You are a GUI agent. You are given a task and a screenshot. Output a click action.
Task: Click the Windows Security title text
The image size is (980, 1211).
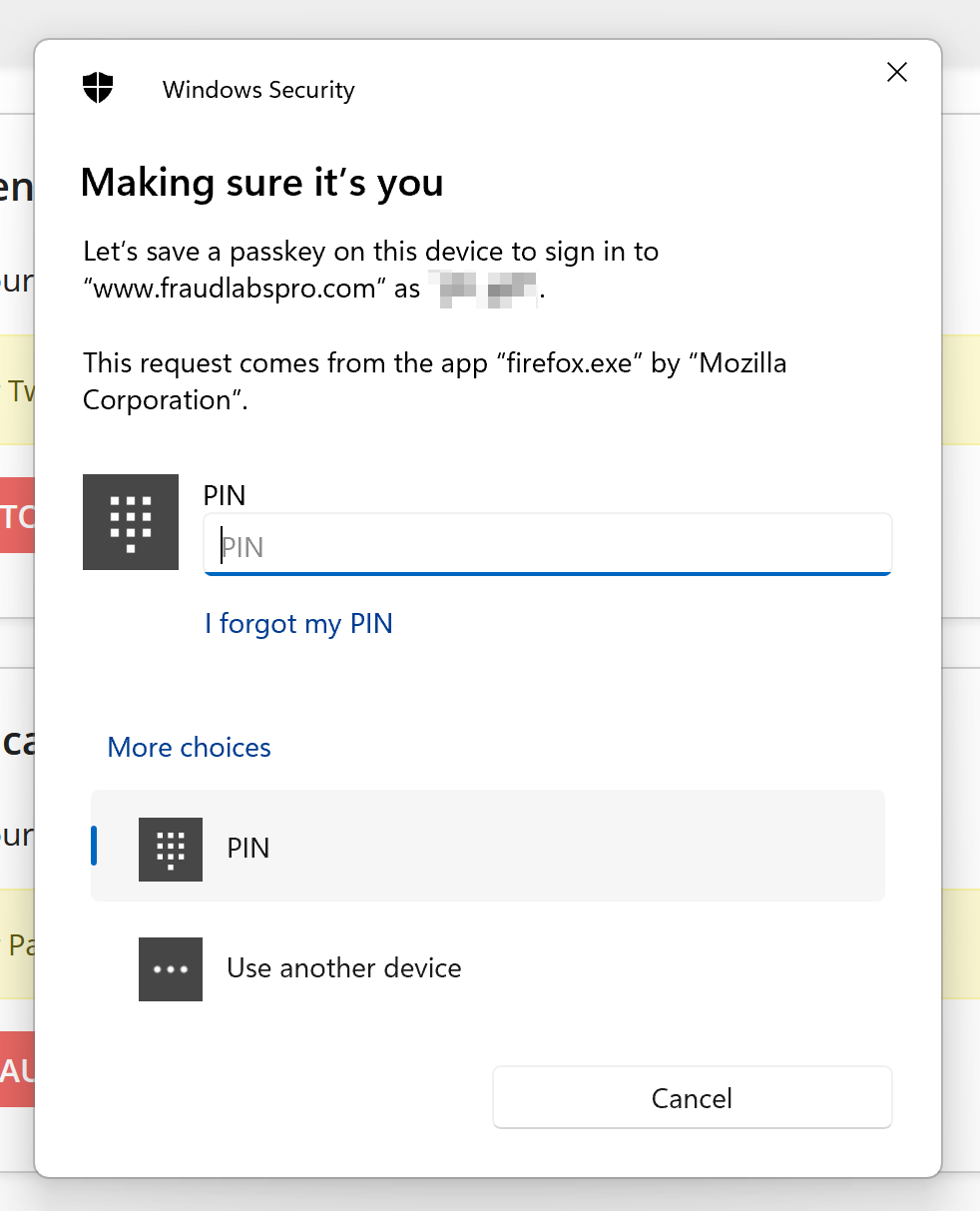(258, 90)
